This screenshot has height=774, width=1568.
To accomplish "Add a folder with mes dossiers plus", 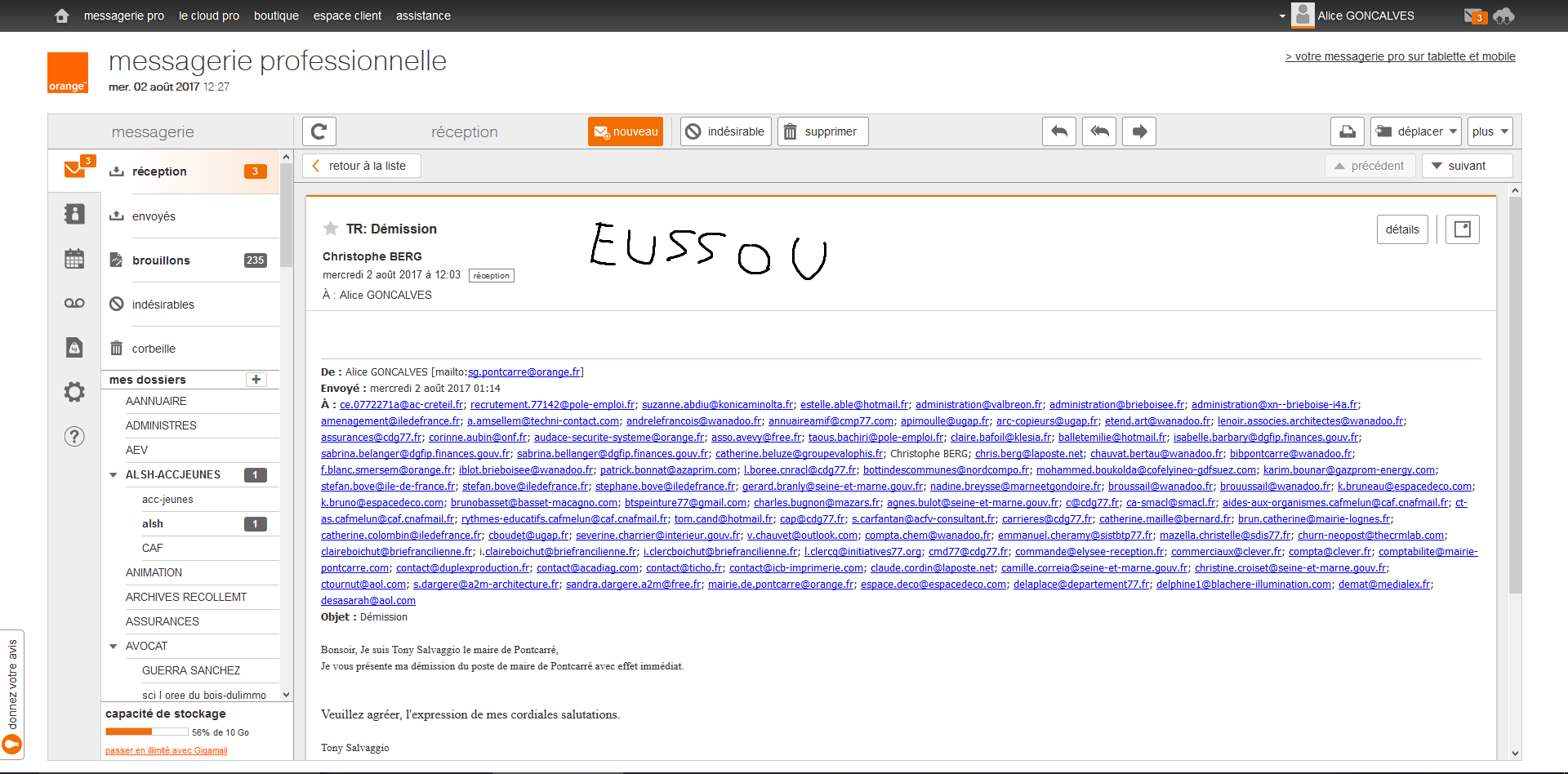I will click(x=256, y=380).
